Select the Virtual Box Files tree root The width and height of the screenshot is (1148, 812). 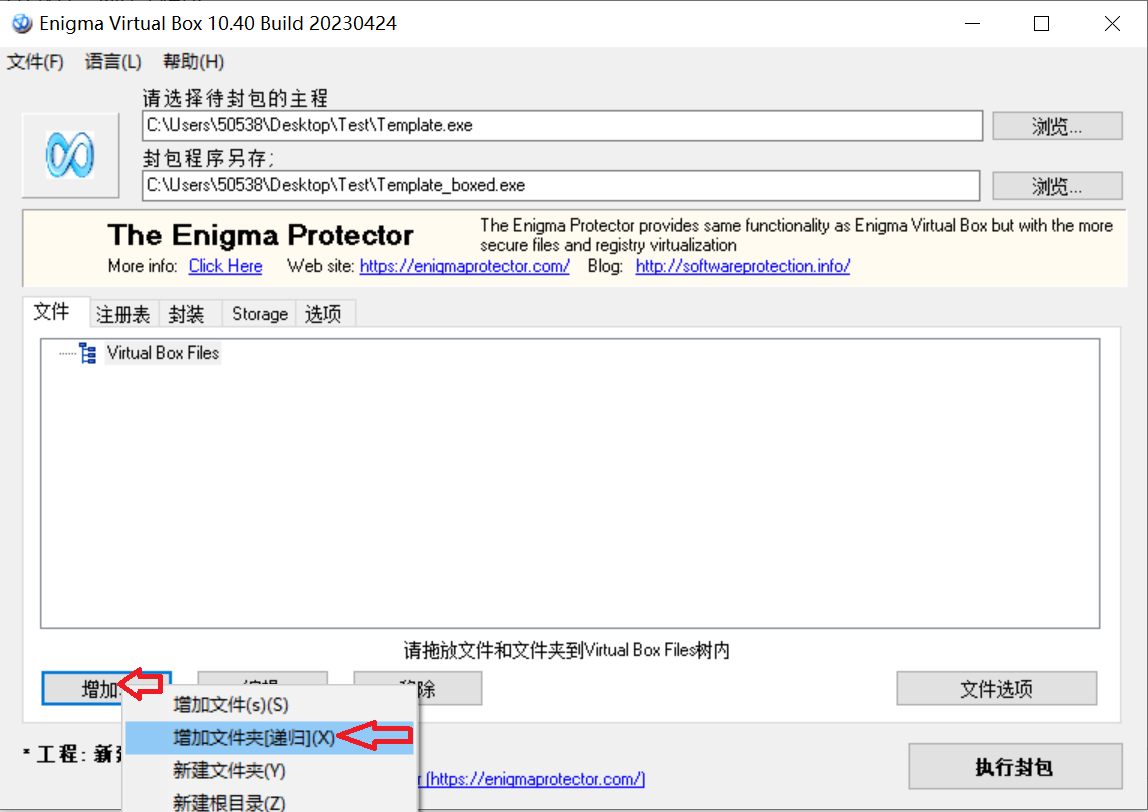tap(163, 353)
